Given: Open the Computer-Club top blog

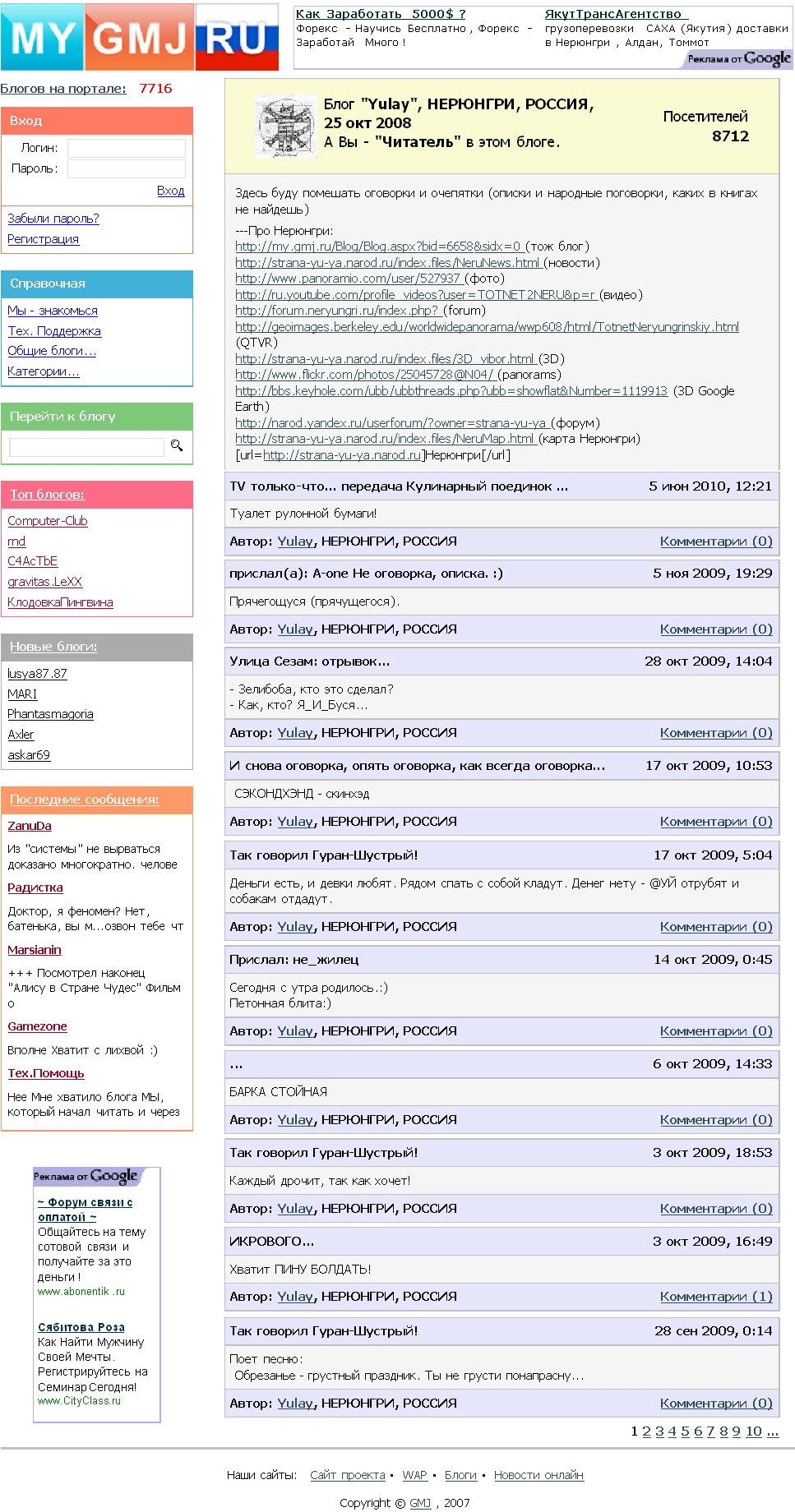Looking at the screenshot, I should tap(48, 521).
